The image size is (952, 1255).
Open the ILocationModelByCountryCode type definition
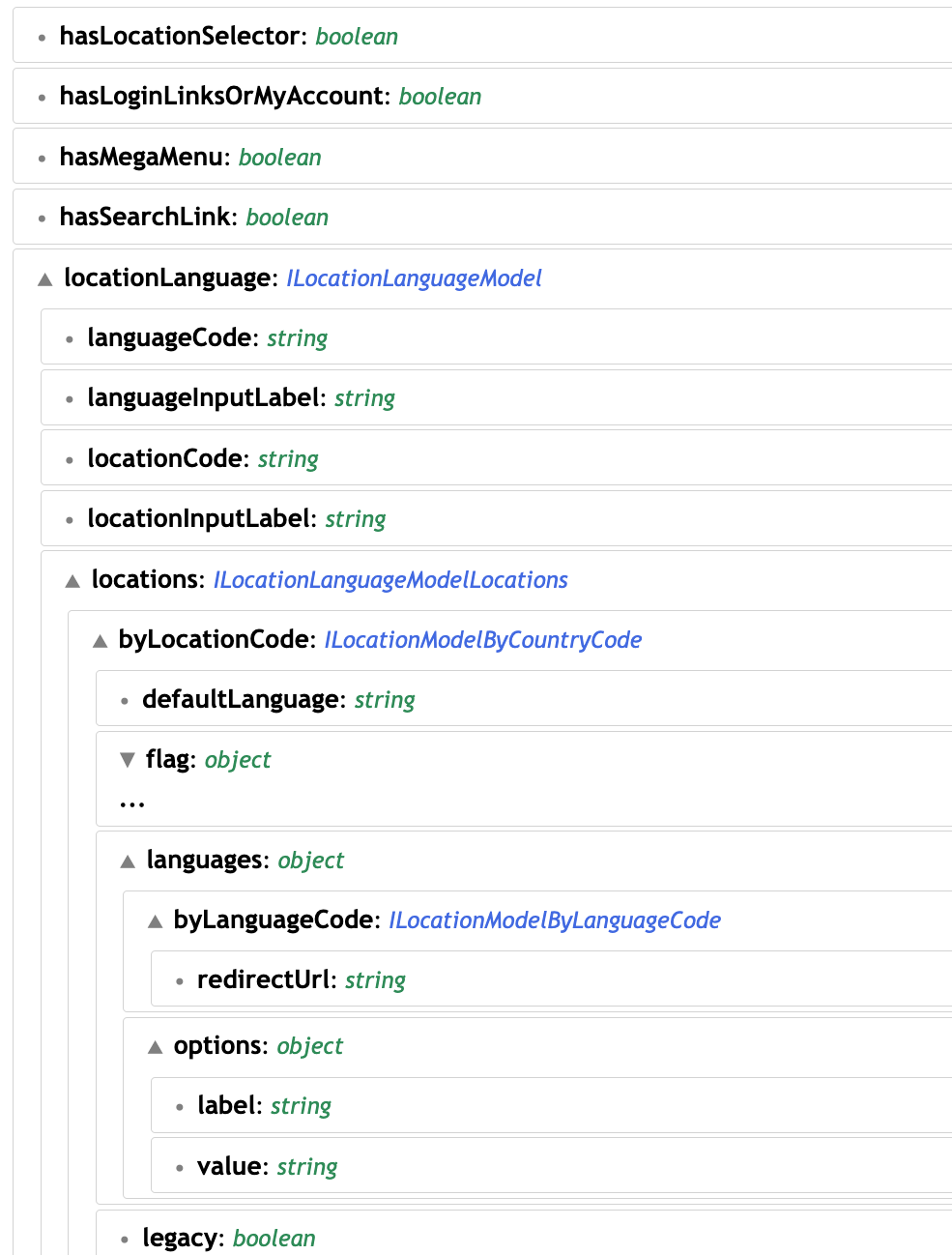482,640
